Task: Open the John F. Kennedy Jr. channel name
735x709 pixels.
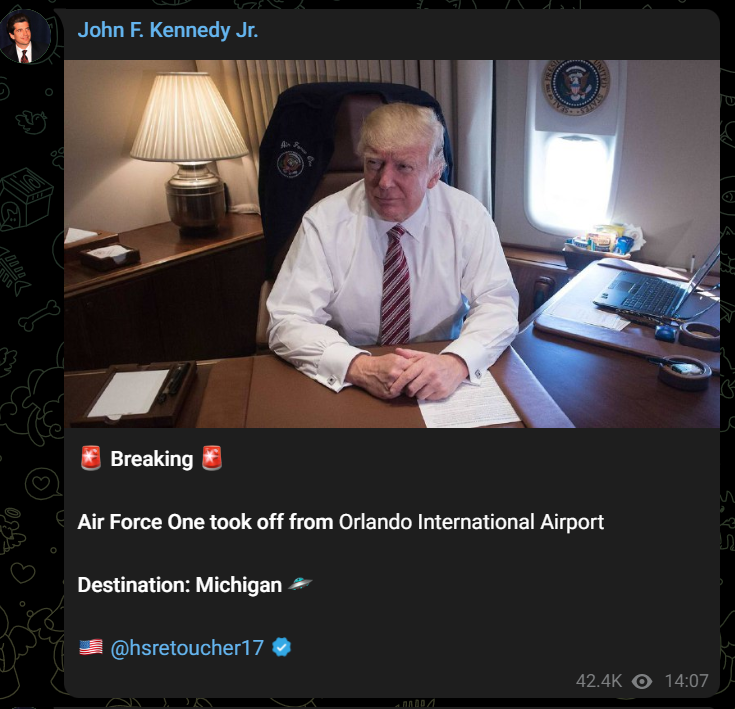Action: 168,30
